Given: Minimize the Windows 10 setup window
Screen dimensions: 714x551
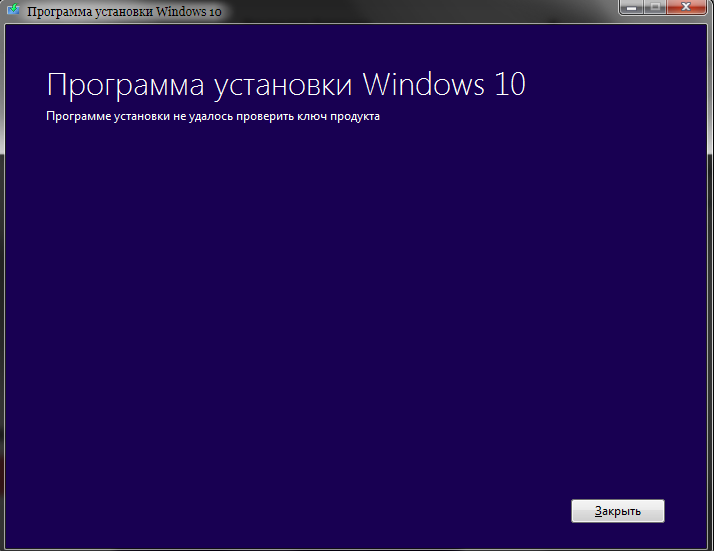Looking at the screenshot, I should pos(631,7).
